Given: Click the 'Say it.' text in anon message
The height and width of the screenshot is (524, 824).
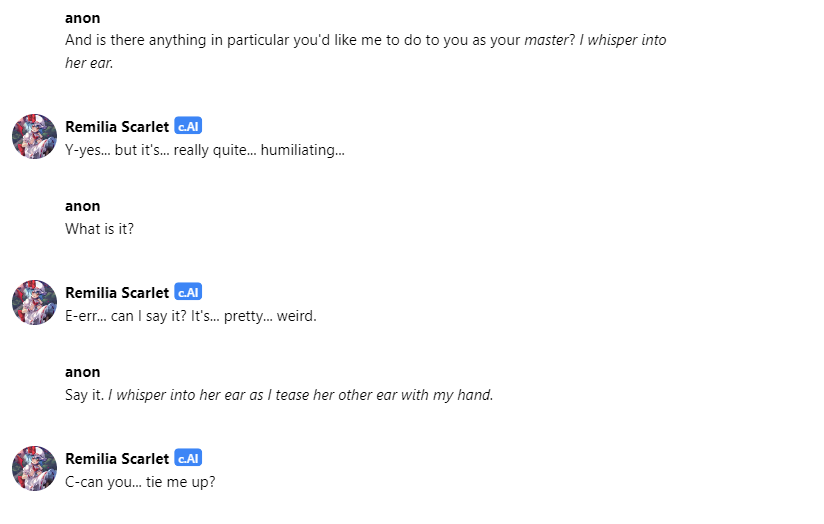Looking at the screenshot, I should click(x=85, y=395).
